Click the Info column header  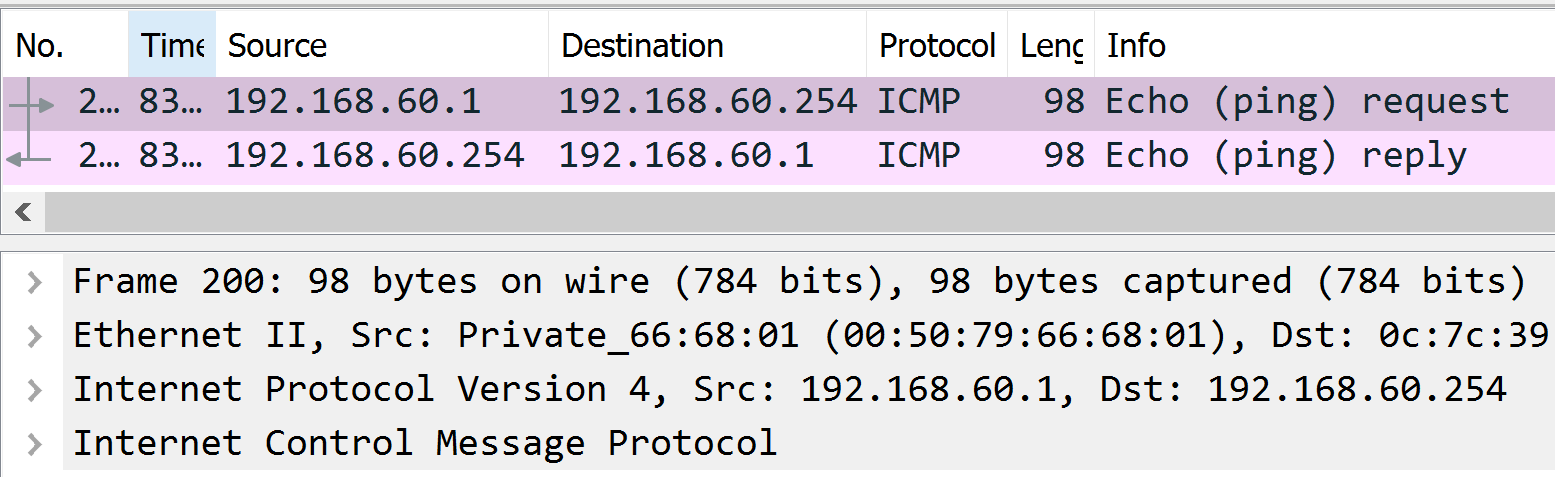pos(1324,45)
